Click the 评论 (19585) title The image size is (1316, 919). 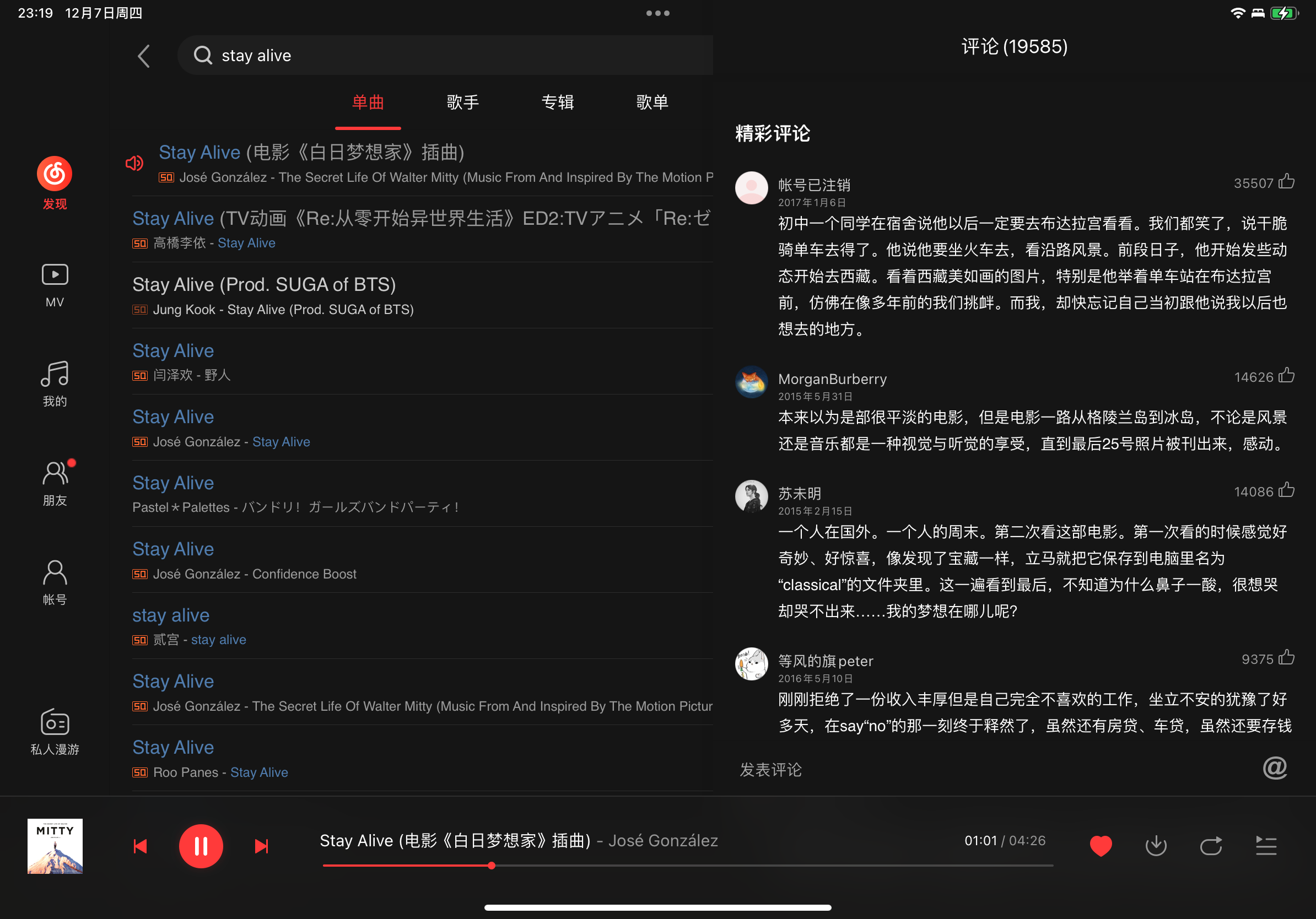coord(1014,47)
